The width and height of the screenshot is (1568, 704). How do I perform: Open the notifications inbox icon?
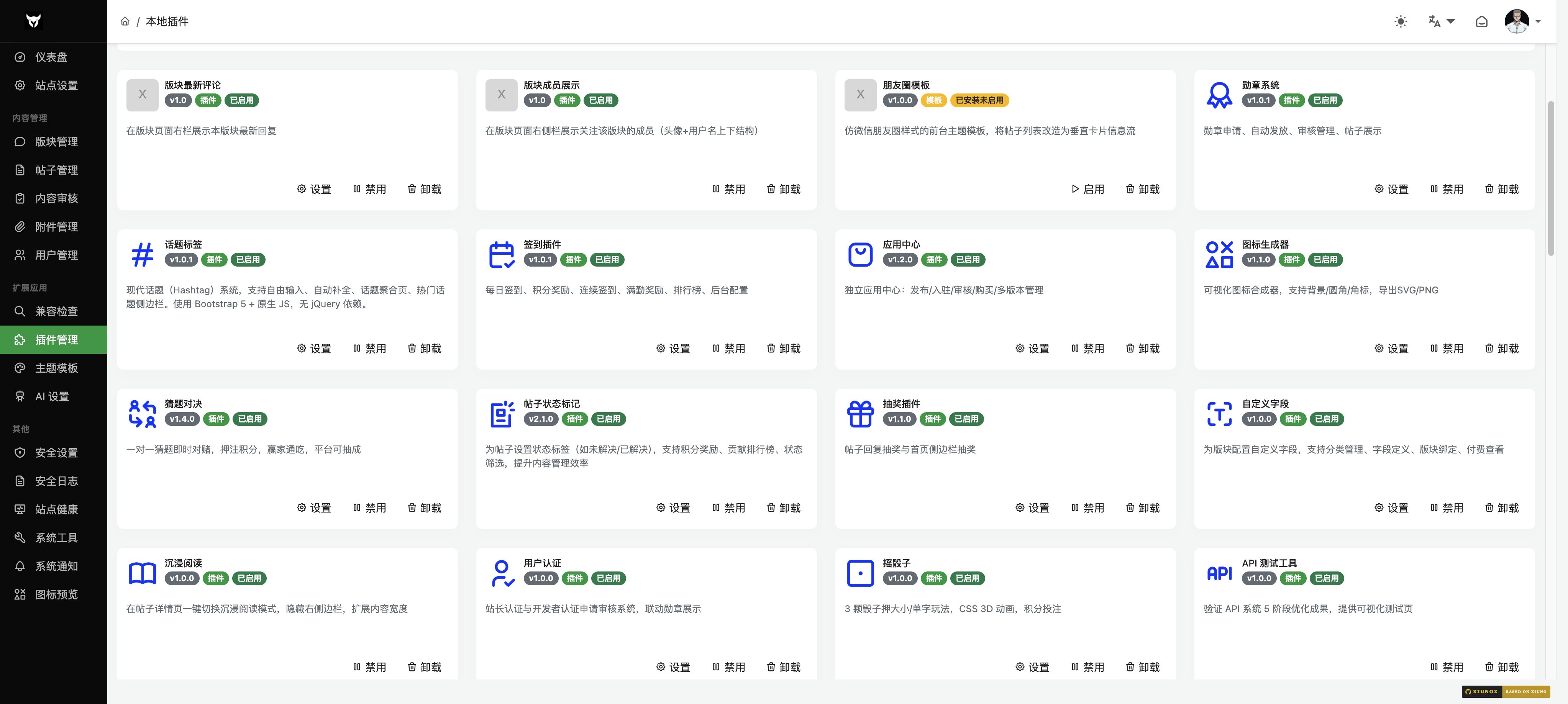pyautogui.click(x=1481, y=21)
